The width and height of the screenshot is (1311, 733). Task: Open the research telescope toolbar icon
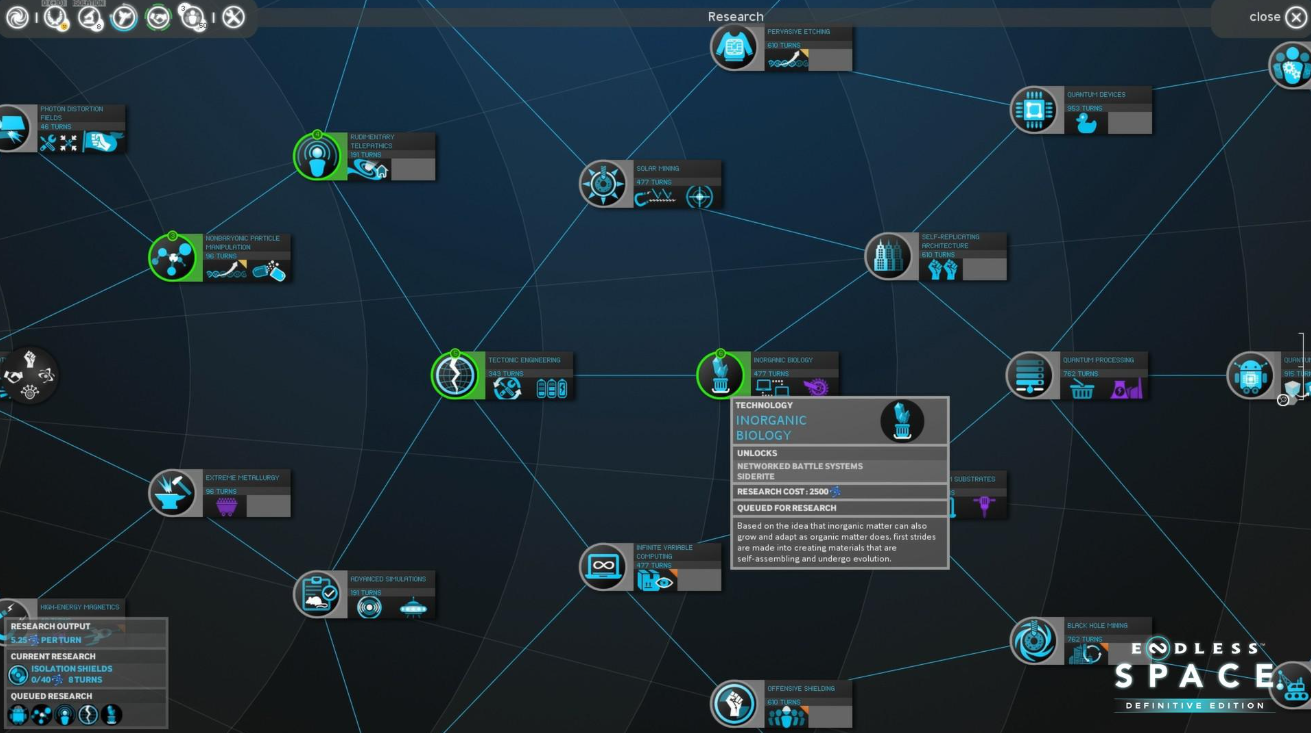click(x=88, y=17)
